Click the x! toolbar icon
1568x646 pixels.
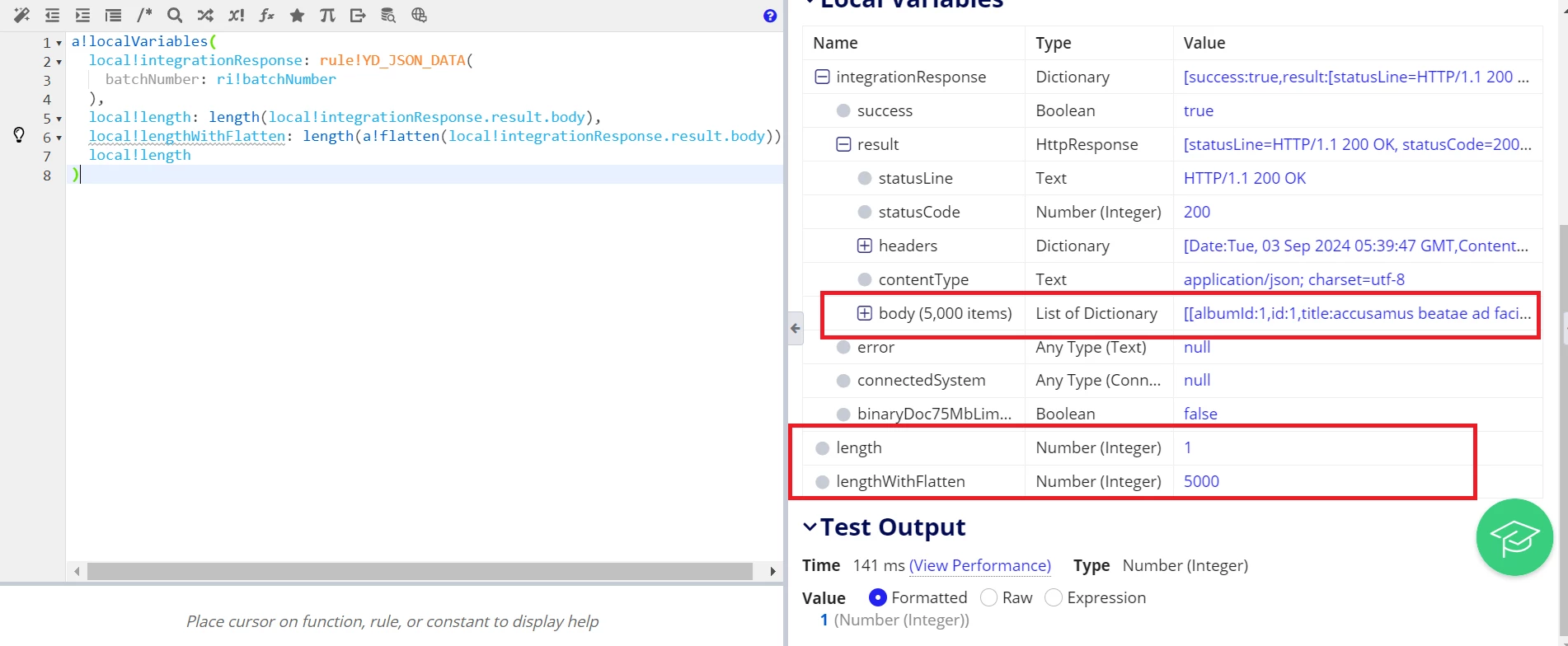tap(236, 15)
